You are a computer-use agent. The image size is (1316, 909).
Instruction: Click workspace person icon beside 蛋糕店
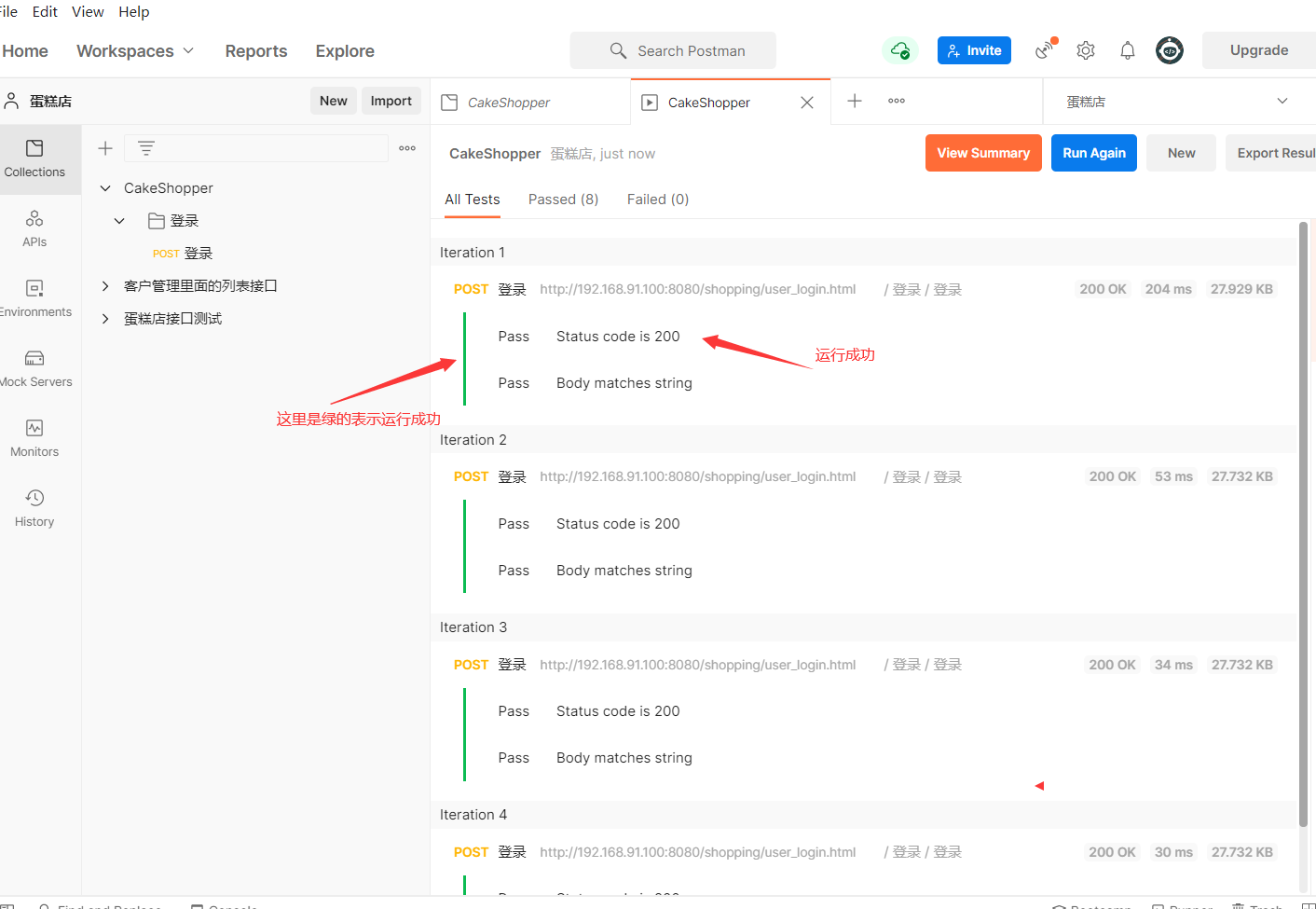pos(12,101)
